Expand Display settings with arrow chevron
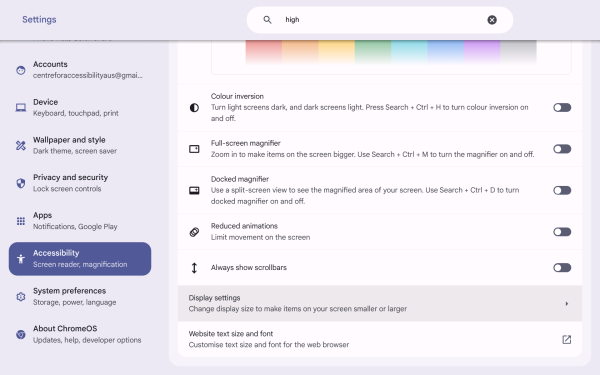 pyautogui.click(x=567, y=303)
